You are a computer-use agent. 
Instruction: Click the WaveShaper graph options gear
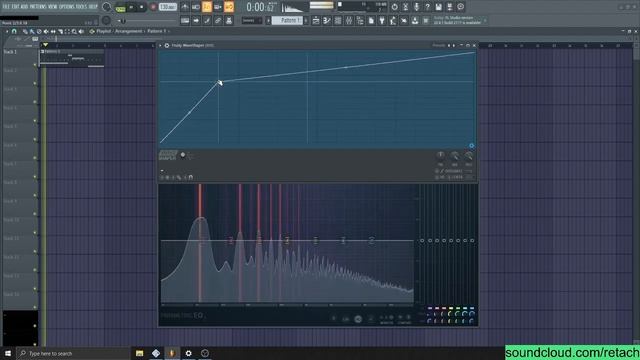(471, 146)
